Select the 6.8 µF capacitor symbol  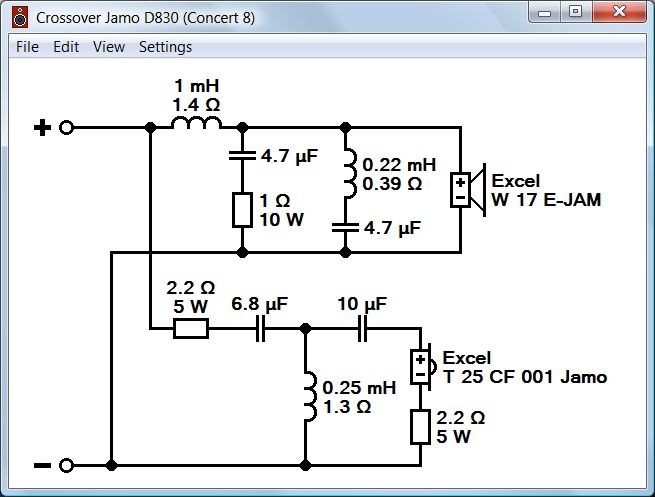pos(260,329)
